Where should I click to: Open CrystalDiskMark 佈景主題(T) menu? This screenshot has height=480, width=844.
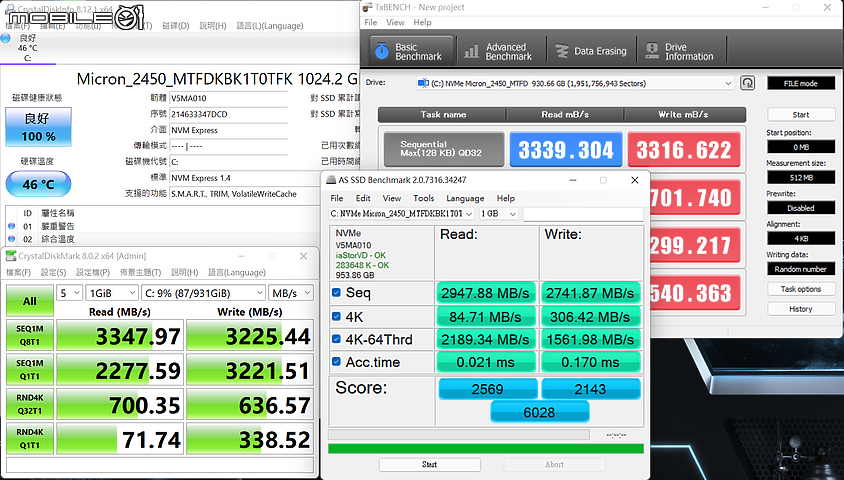point(140,272)
